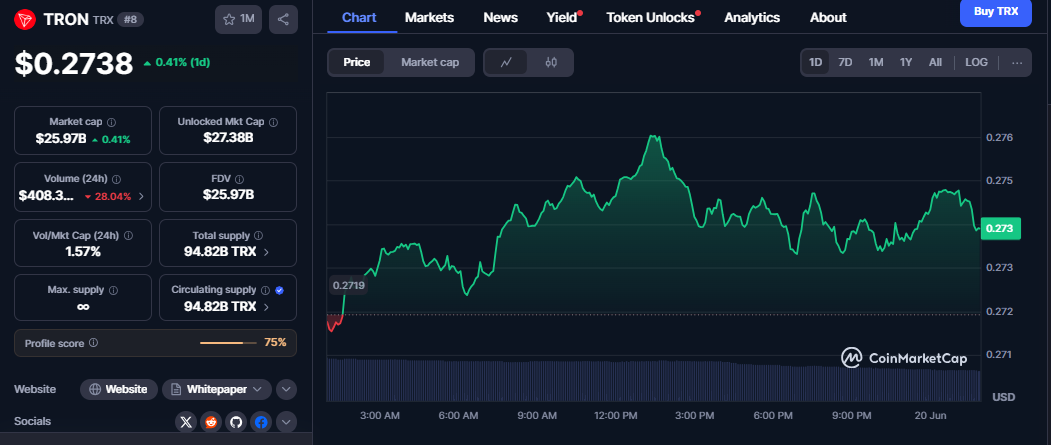Select the Market cap chart toggle
Screen dimensions: 1051x445
430,62
